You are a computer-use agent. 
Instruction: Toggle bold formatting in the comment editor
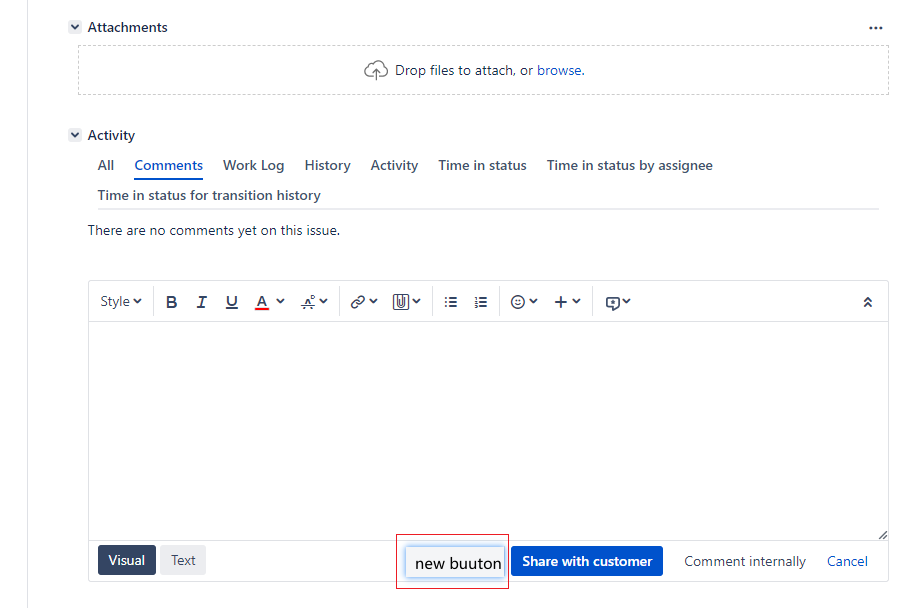(171, 301)
